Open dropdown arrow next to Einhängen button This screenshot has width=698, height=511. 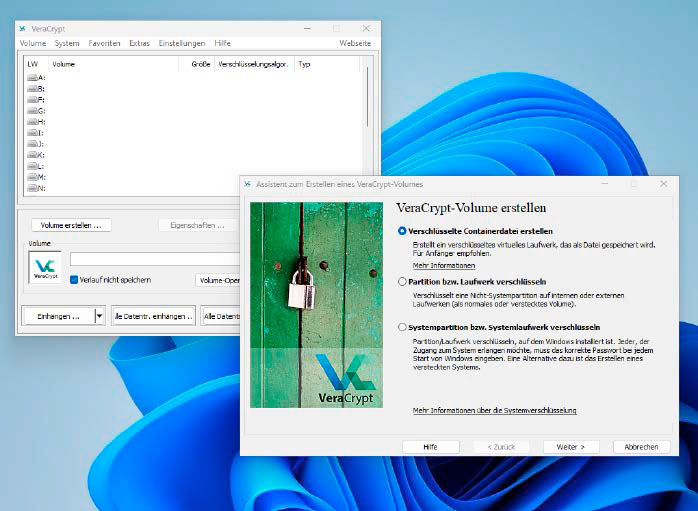tap(100, 316)
